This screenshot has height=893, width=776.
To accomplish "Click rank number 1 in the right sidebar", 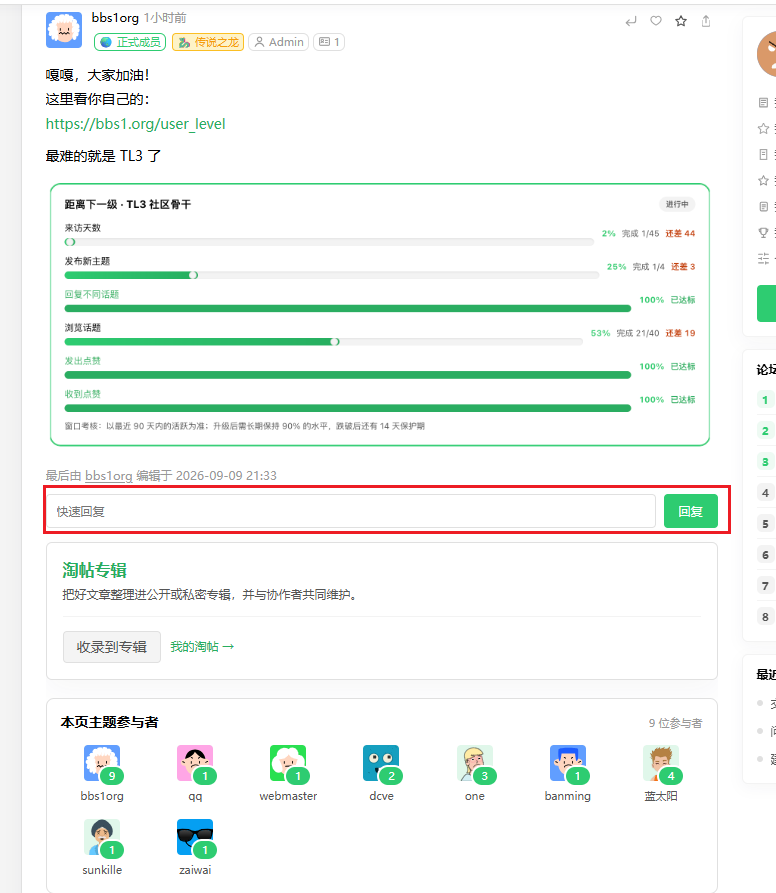I will [765, 400].
